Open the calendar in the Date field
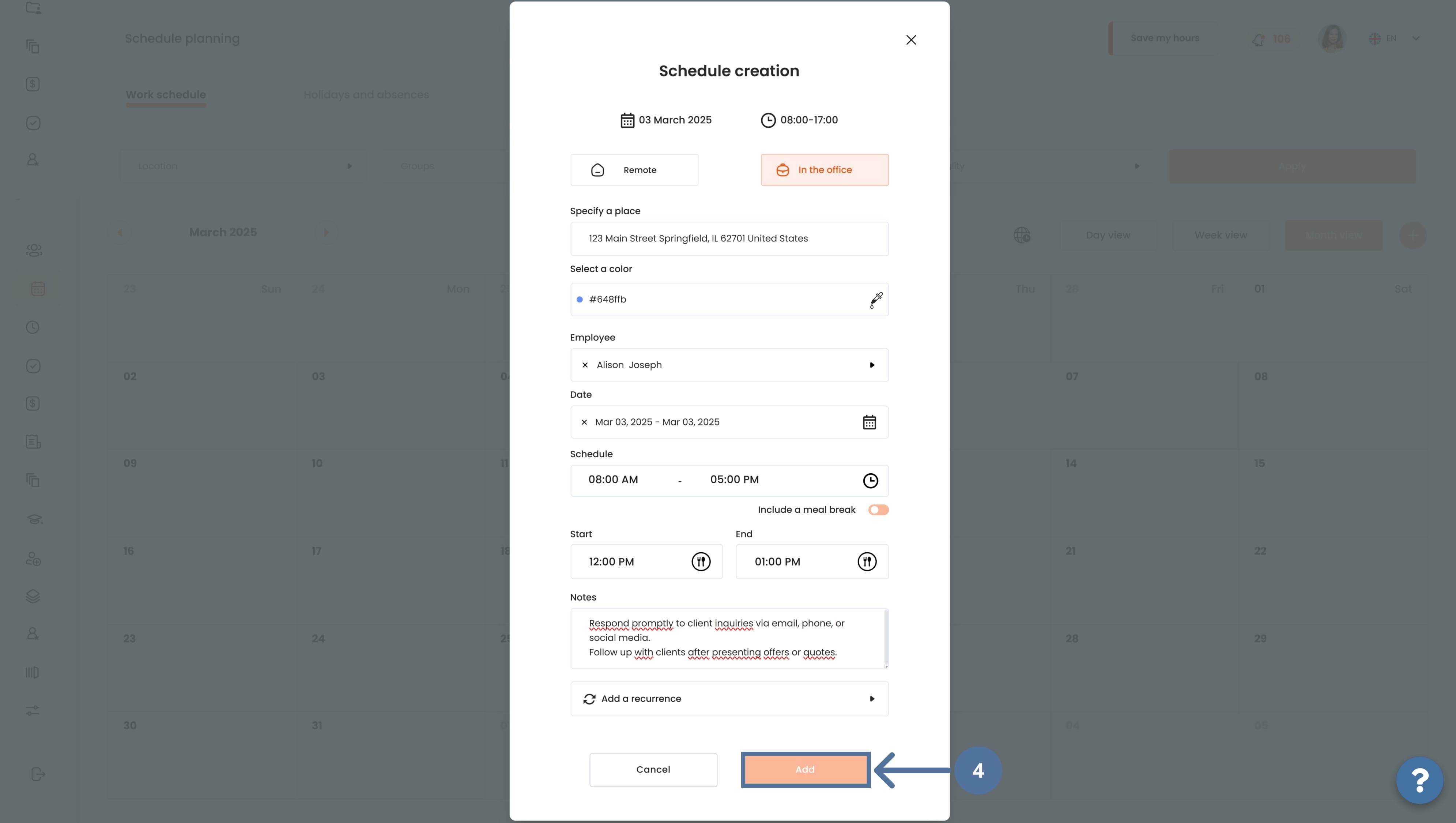This screenshot has height=823, width=1456. pyautogui.click(x=869, y=422)
